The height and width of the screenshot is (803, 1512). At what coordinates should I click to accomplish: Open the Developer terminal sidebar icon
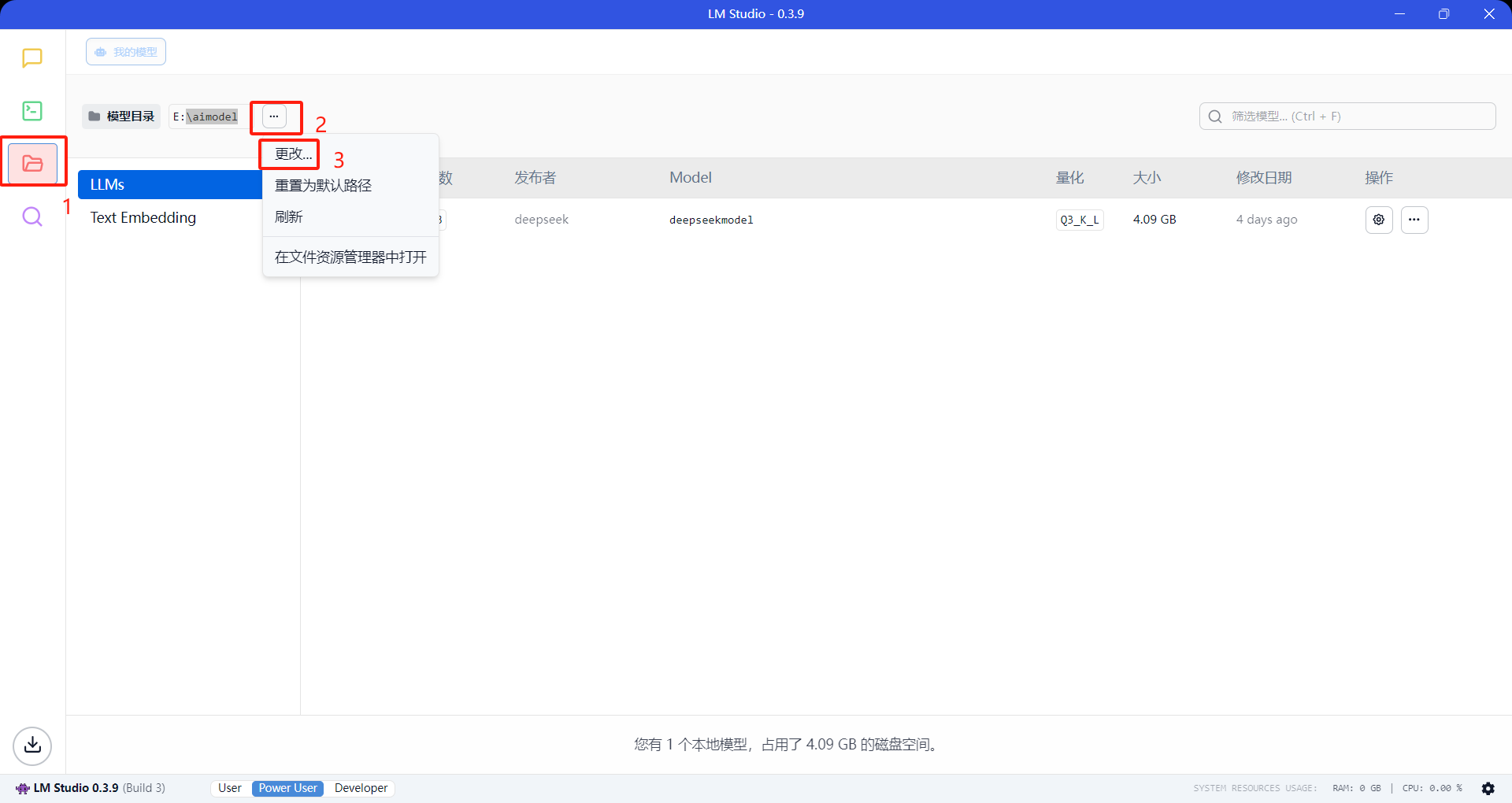[x=32, y=111]
